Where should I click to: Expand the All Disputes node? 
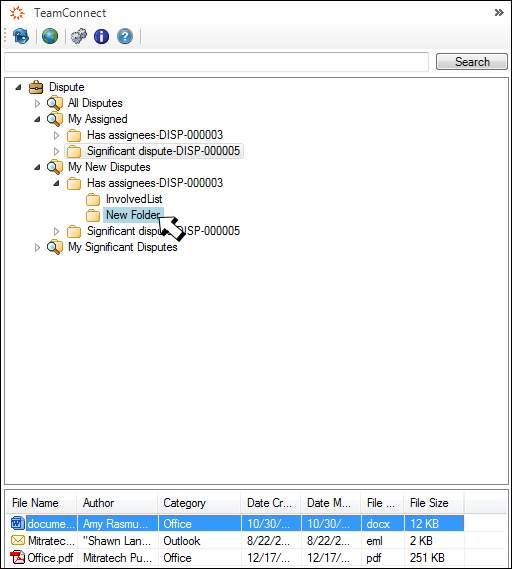[x=37, y=103]
